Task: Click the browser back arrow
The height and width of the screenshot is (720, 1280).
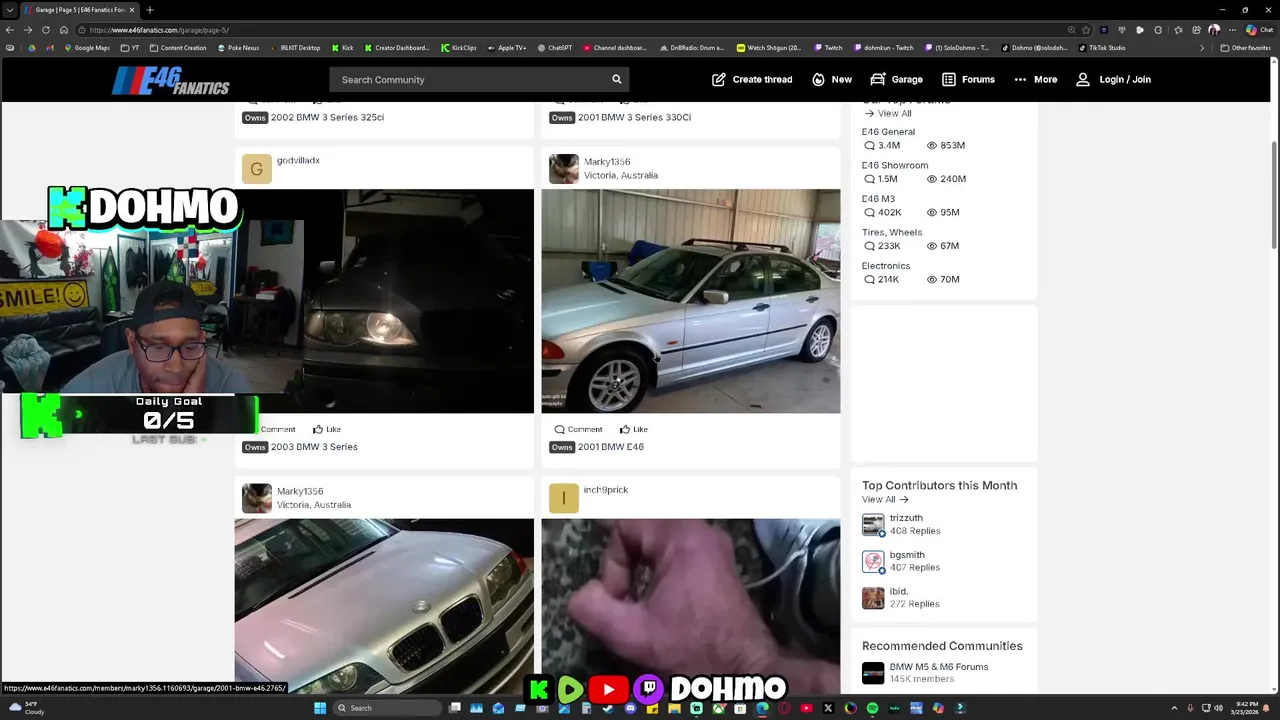Action: (x=9, y=30)
